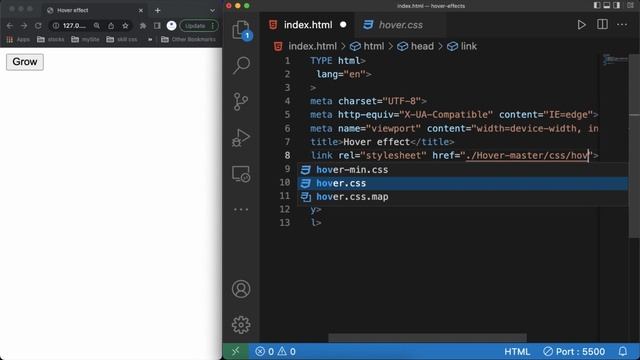Go forward in the browser
640x360 pixels.
24,26
